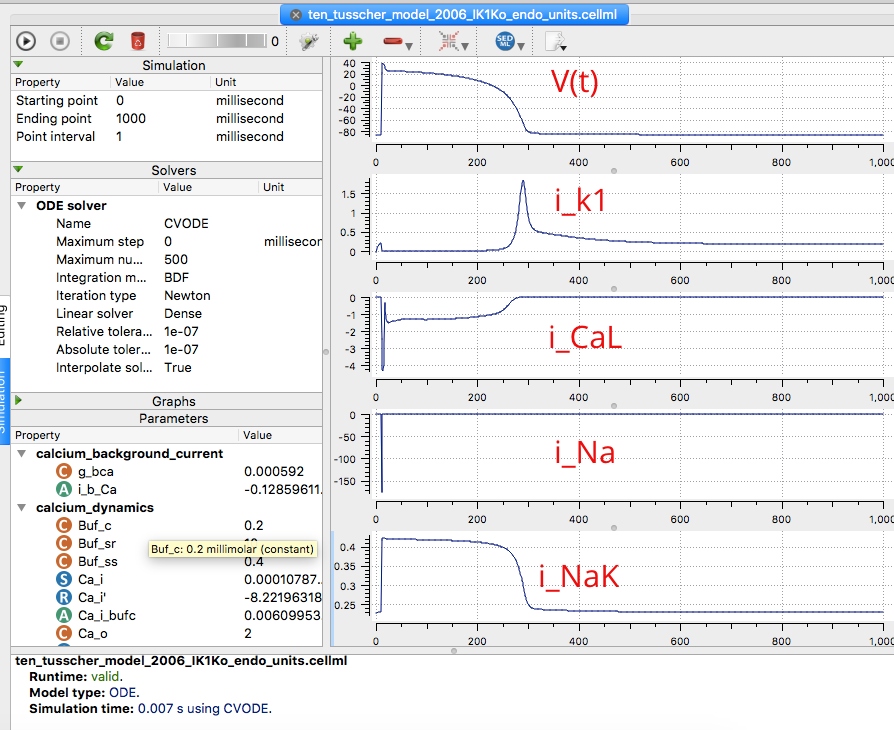Image resolution: width=894 pixels, height=730 pixels.
Task: Select the Buf_c value 0.2
Action: 254,525
